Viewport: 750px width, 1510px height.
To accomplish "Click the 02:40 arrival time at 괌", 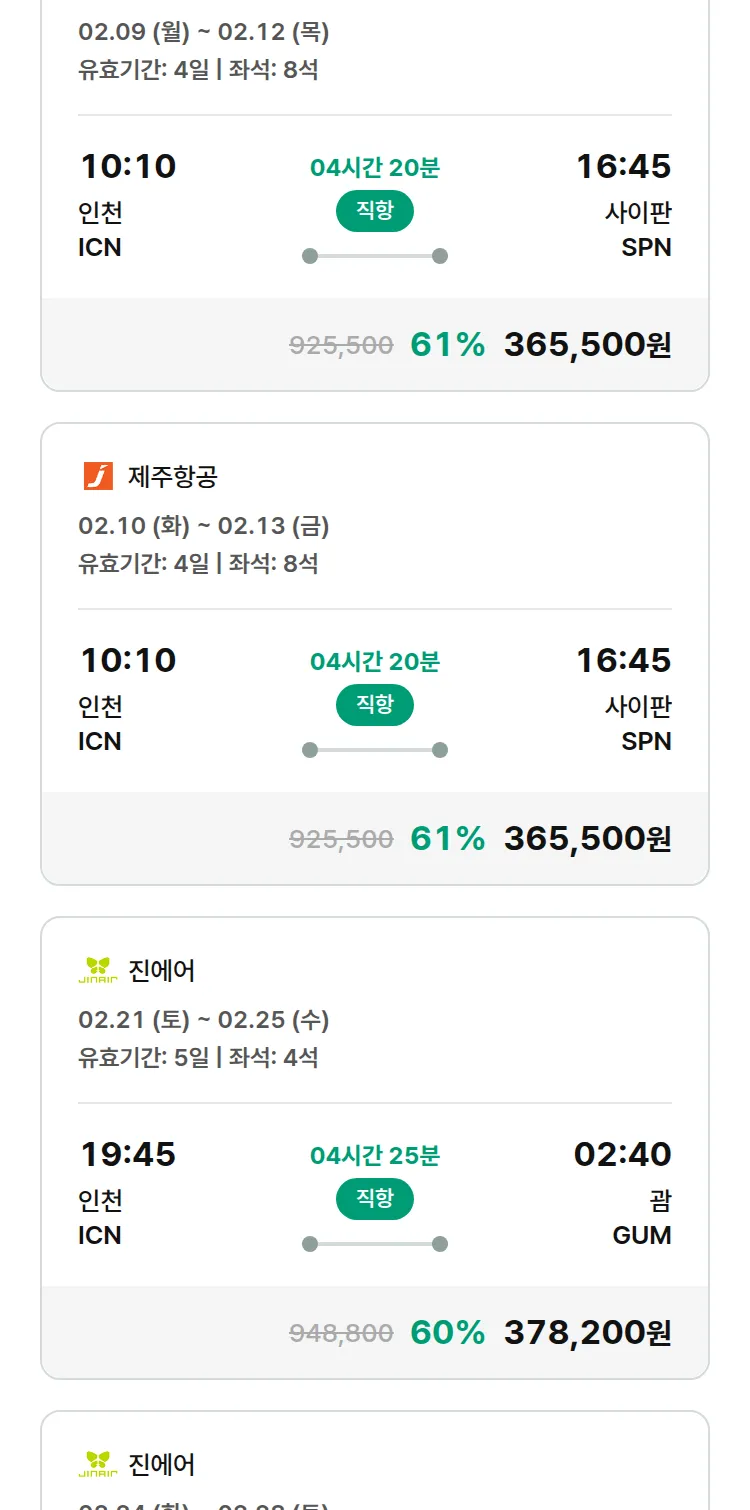I will point(622,1154).
